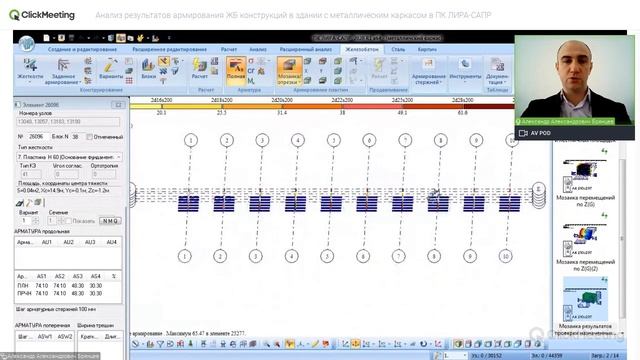Viewport: 640px width, 360px height.
Task: Click the element № 26096 field
Action: click(x=38, y=137)
